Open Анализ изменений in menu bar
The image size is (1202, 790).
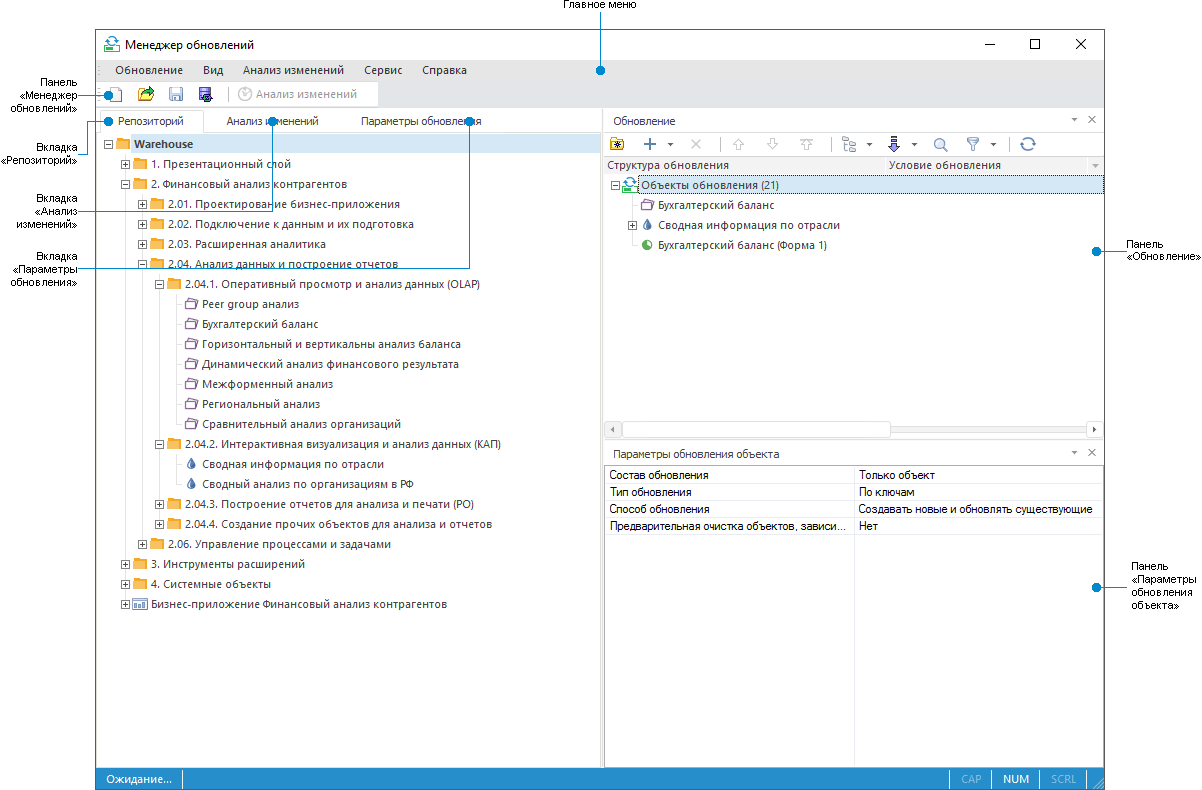coord(293,70)
